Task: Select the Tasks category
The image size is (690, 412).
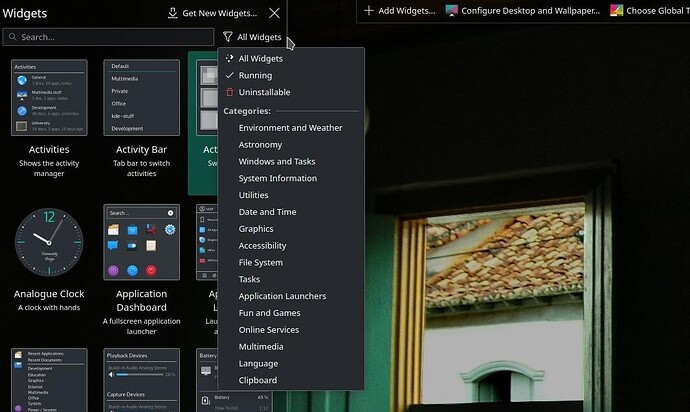Action: (290, 279)
